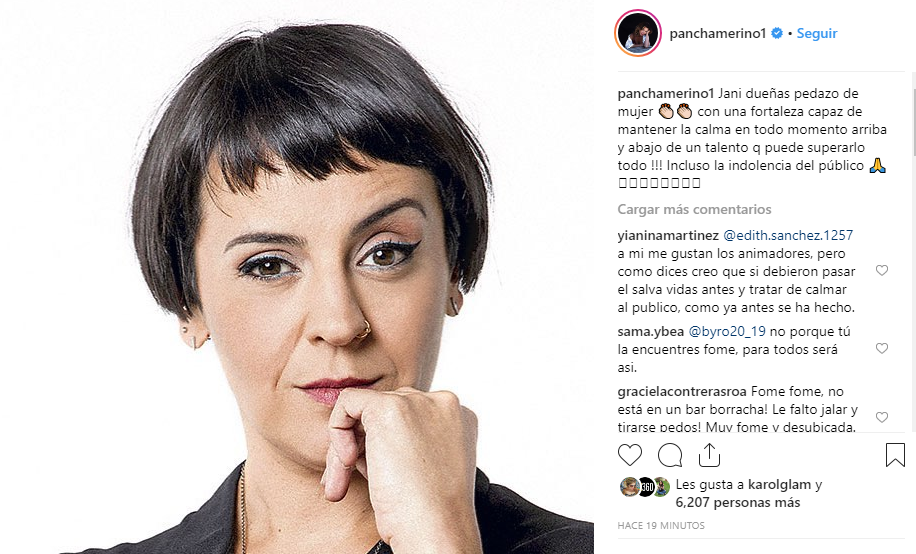Like the post with the heart icon
Viewport: 916px width, 554px height.
tap(630, 455)
